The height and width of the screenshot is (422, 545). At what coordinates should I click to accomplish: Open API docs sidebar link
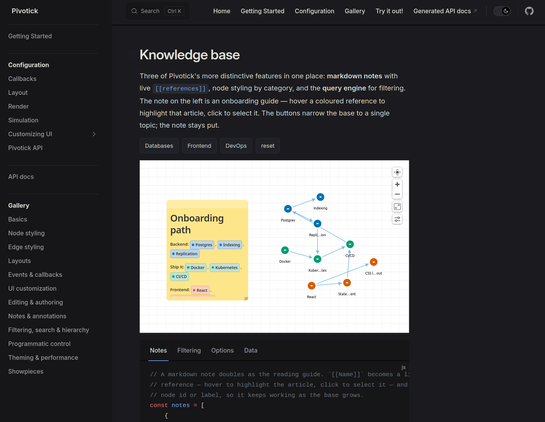click(x=21, y=177)
